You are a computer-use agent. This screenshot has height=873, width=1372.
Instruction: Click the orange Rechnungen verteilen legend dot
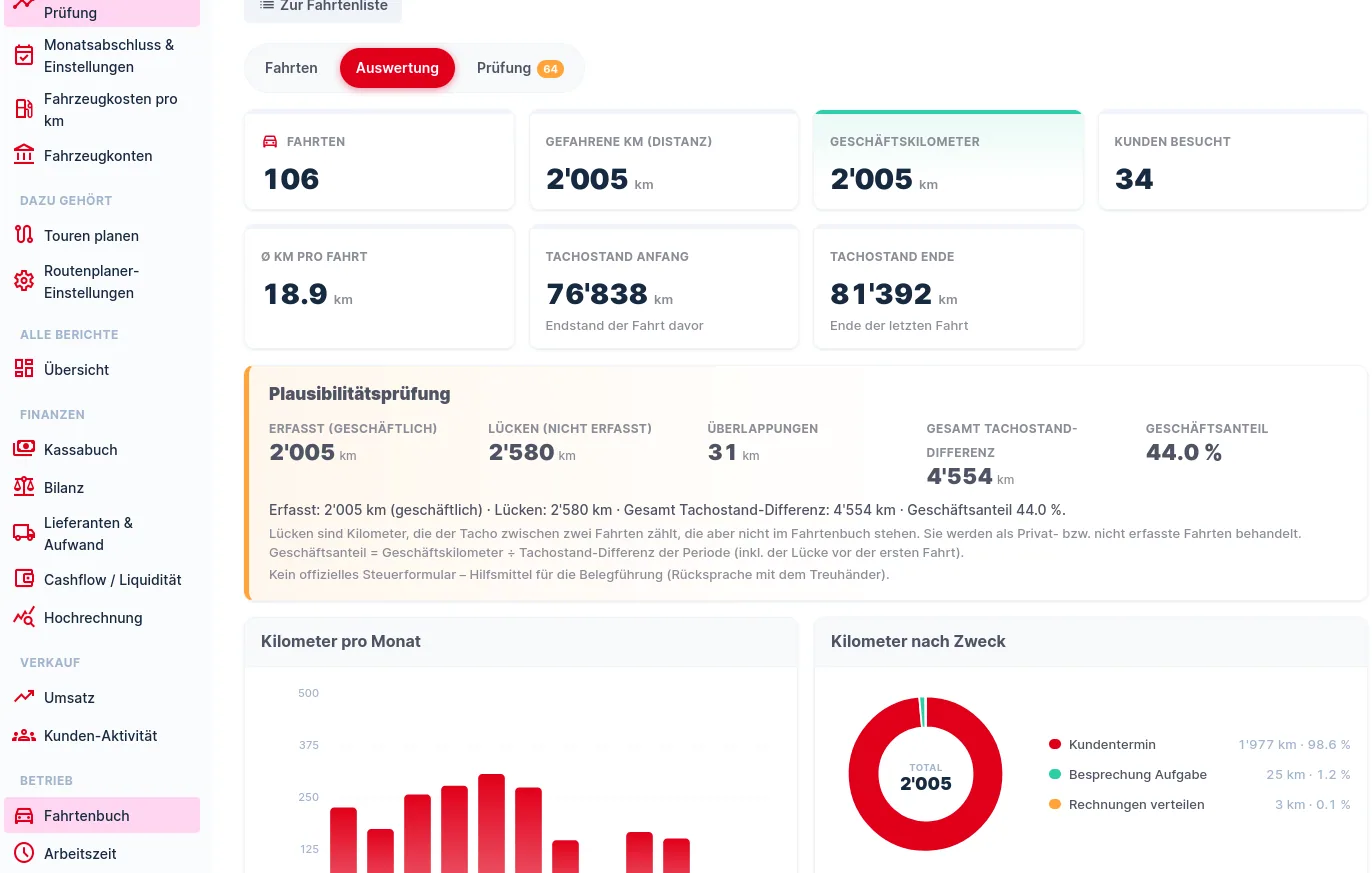point(1054,804)
